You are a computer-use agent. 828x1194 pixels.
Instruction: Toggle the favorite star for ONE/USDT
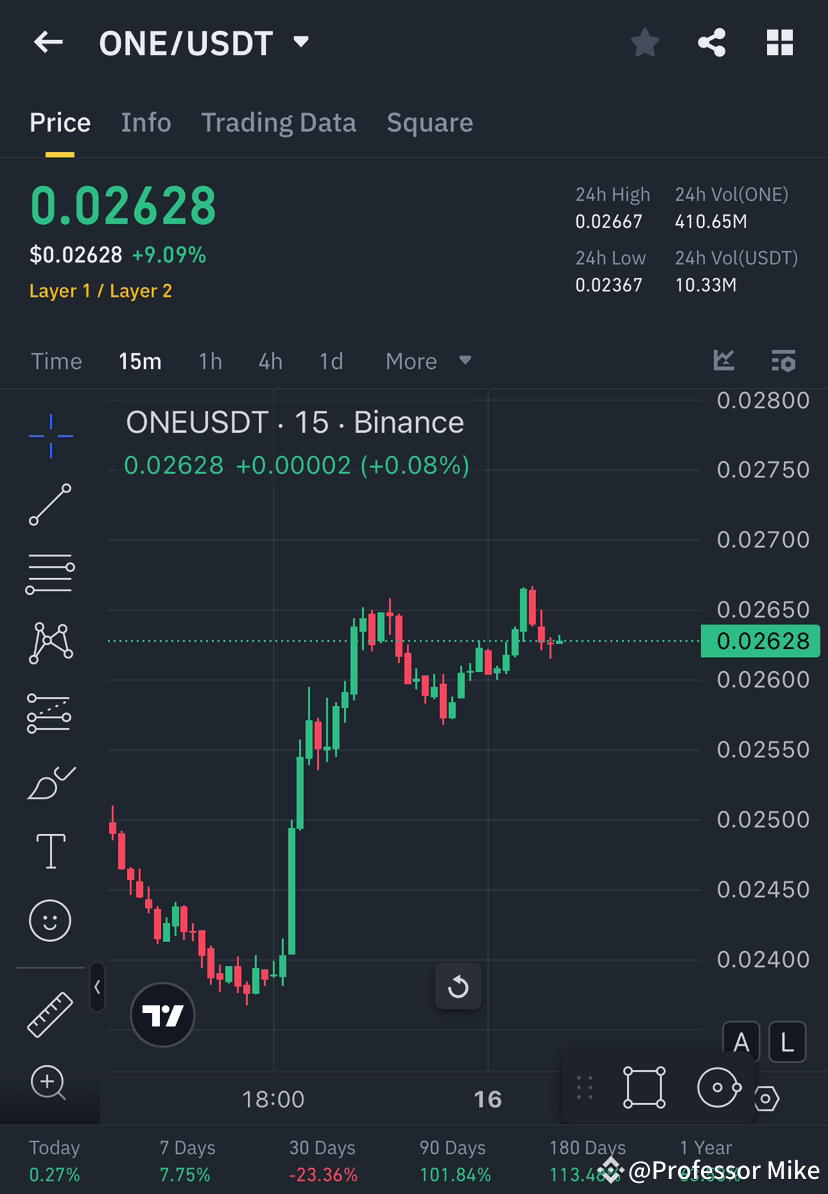[644, 42]
